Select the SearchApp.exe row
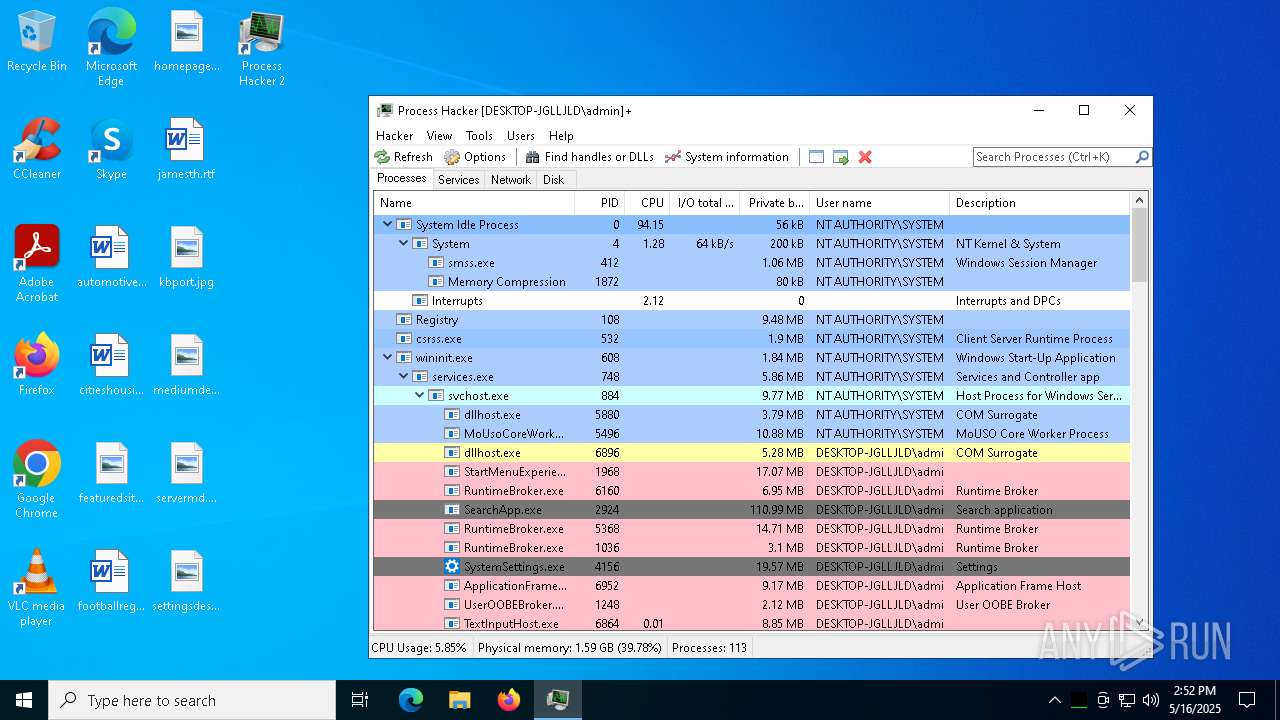This screenshot has width=1280, height=720. pyautogui.click(x=751, y=510)
